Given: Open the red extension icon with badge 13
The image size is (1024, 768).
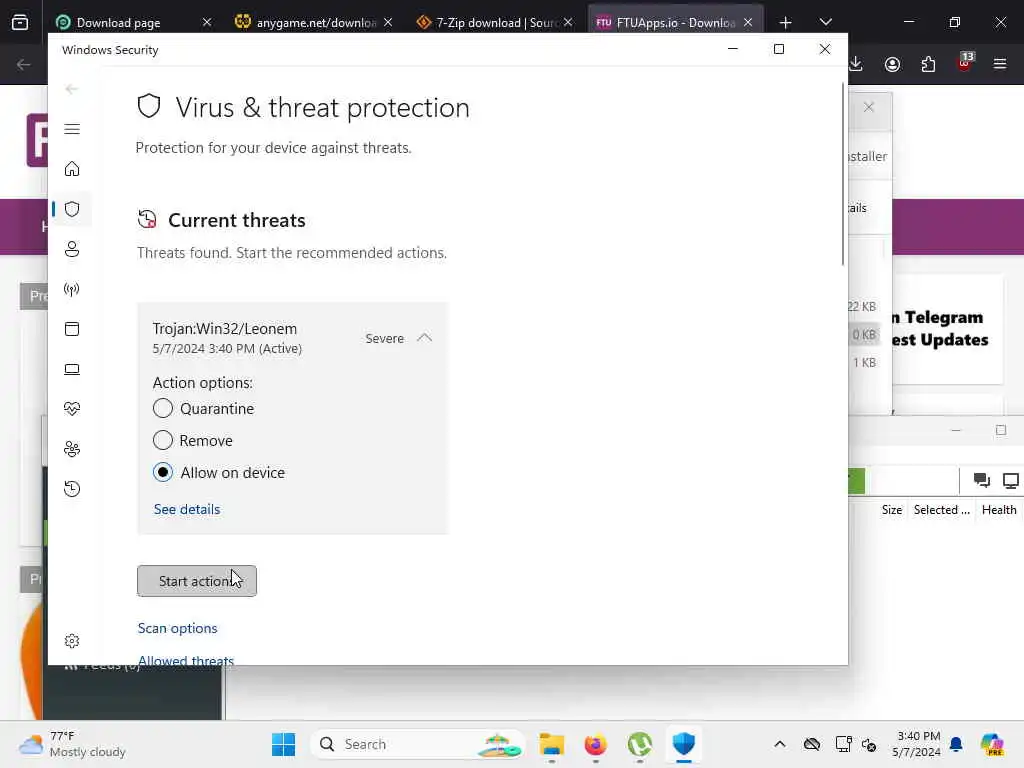Looking at the screenshot, I should (x=965, y=63).
